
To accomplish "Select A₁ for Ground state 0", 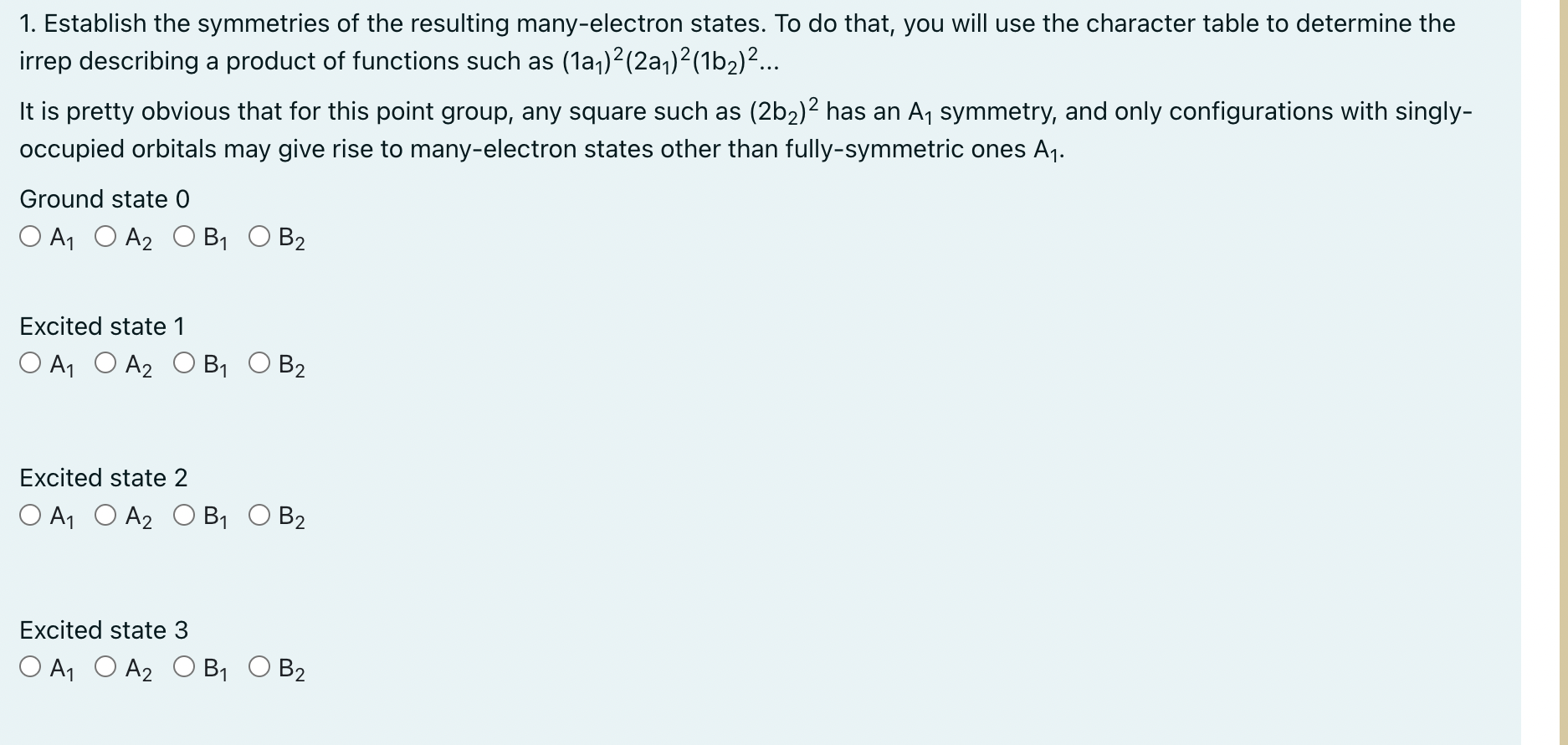I will click(x=30, y=237).
